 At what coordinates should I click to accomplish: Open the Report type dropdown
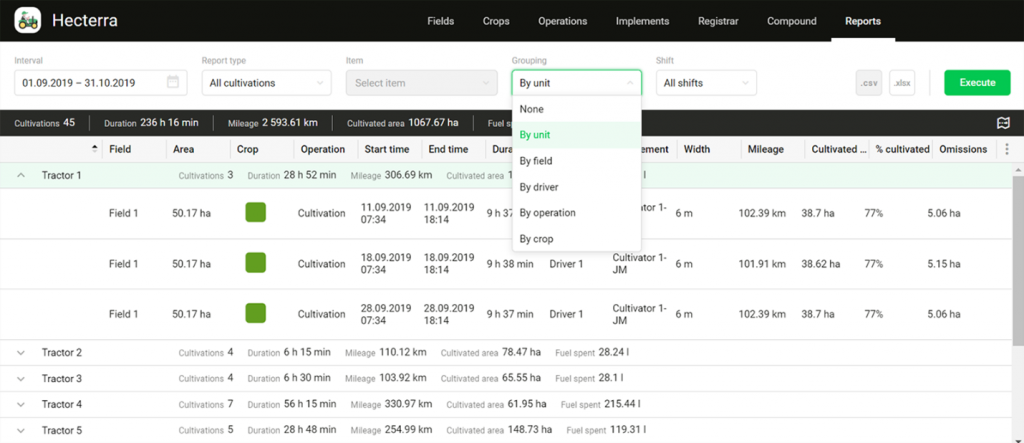pyautogui.click(x=266, y=83)
